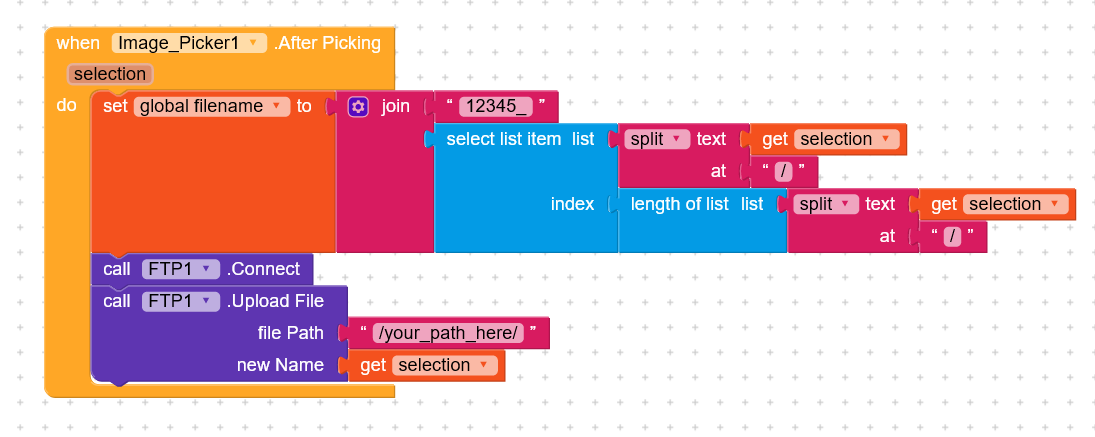
Task: Select the "select list item" block label
Action: [x=503, y=139]
